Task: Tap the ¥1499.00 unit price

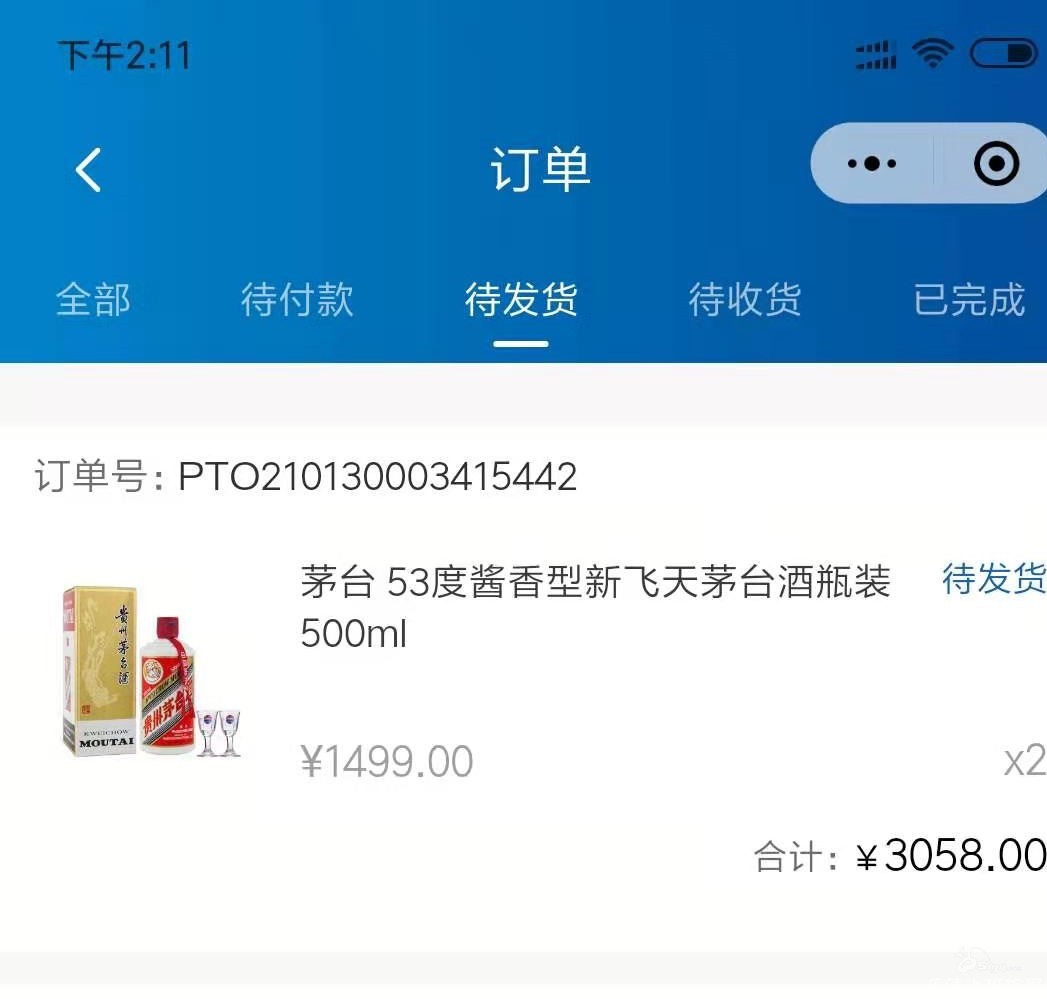Action: pos(387,761)
